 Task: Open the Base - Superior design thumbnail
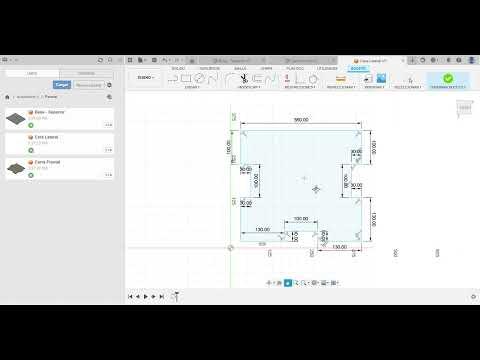15,118
